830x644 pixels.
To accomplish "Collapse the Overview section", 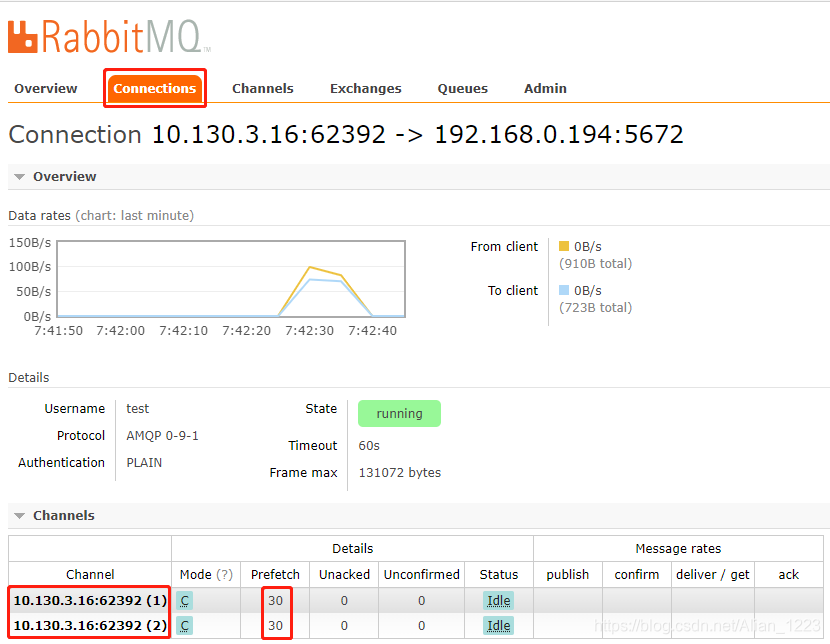I will [19, 176].
